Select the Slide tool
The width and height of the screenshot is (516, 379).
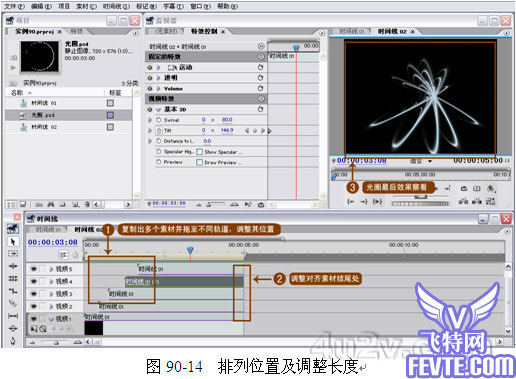(x=13, y=328)
